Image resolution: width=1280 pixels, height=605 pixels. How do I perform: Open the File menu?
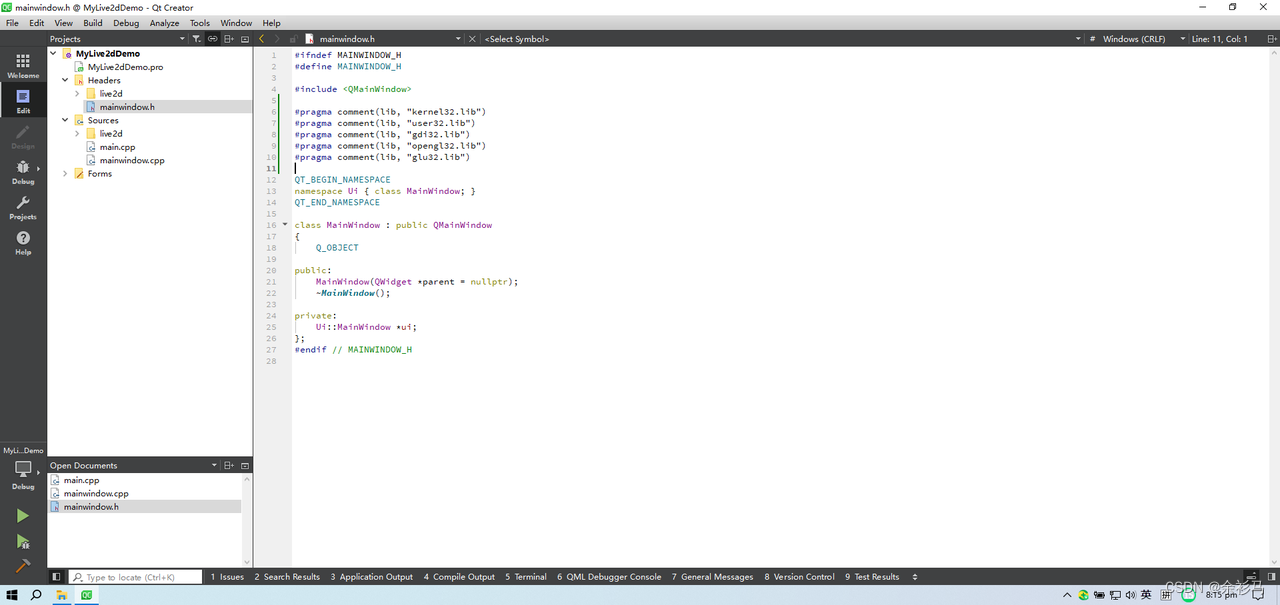(x=12, y=23)
